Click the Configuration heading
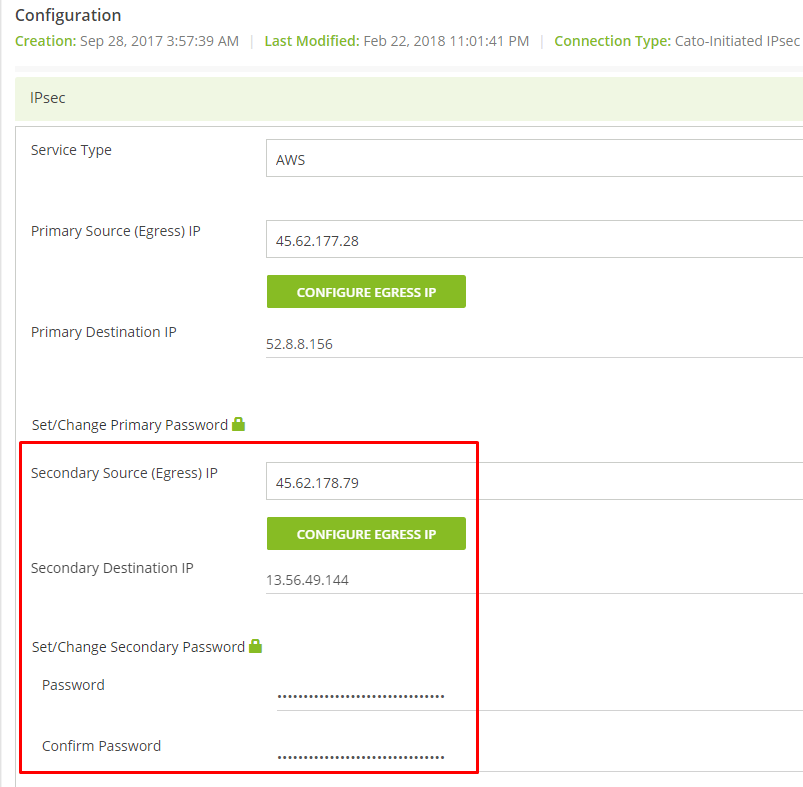The width and height of the screenshot is (803, 787). coord(68,16)
